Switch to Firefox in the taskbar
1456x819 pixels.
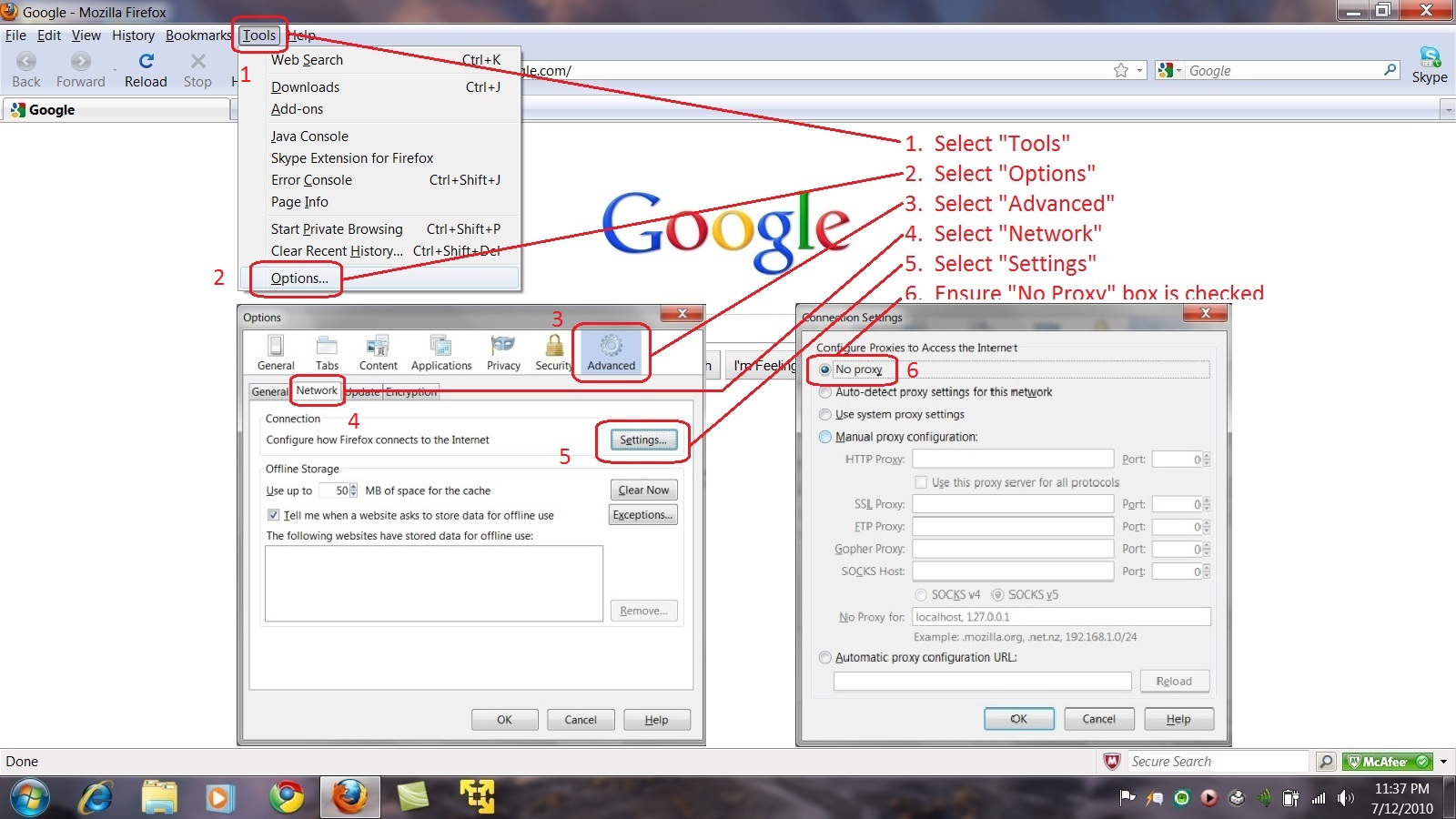(x=349, y=798)
